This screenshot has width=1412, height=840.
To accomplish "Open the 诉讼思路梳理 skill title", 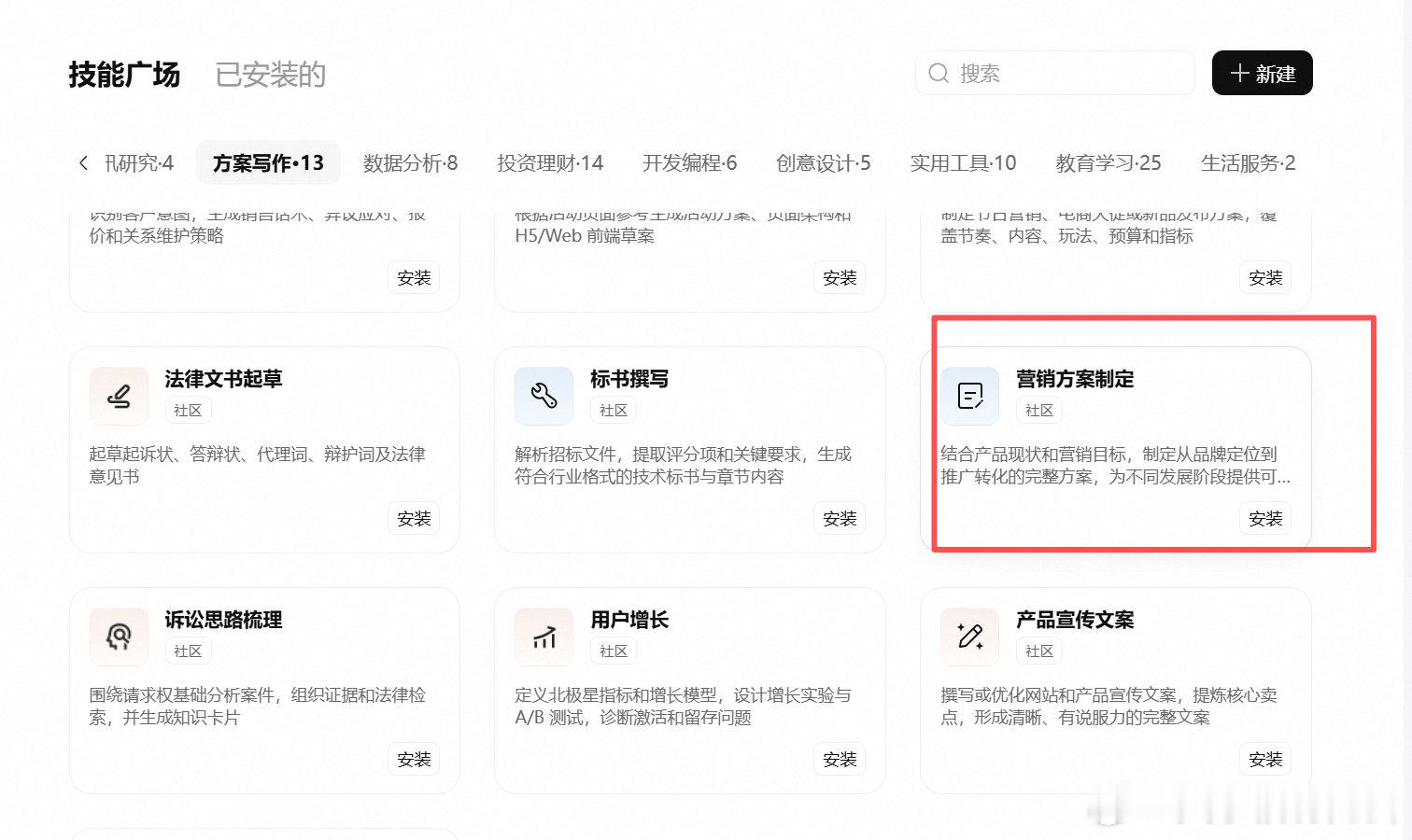I will click(223, 620).
